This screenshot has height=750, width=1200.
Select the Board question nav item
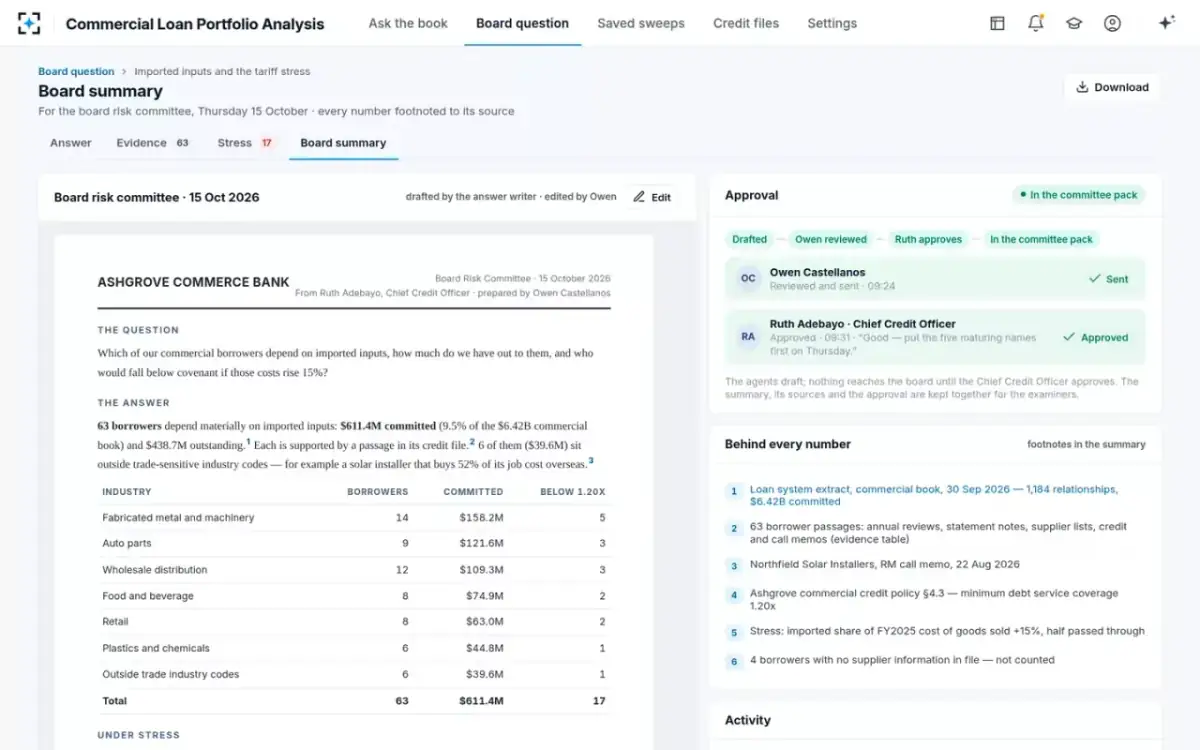point(522,23)
